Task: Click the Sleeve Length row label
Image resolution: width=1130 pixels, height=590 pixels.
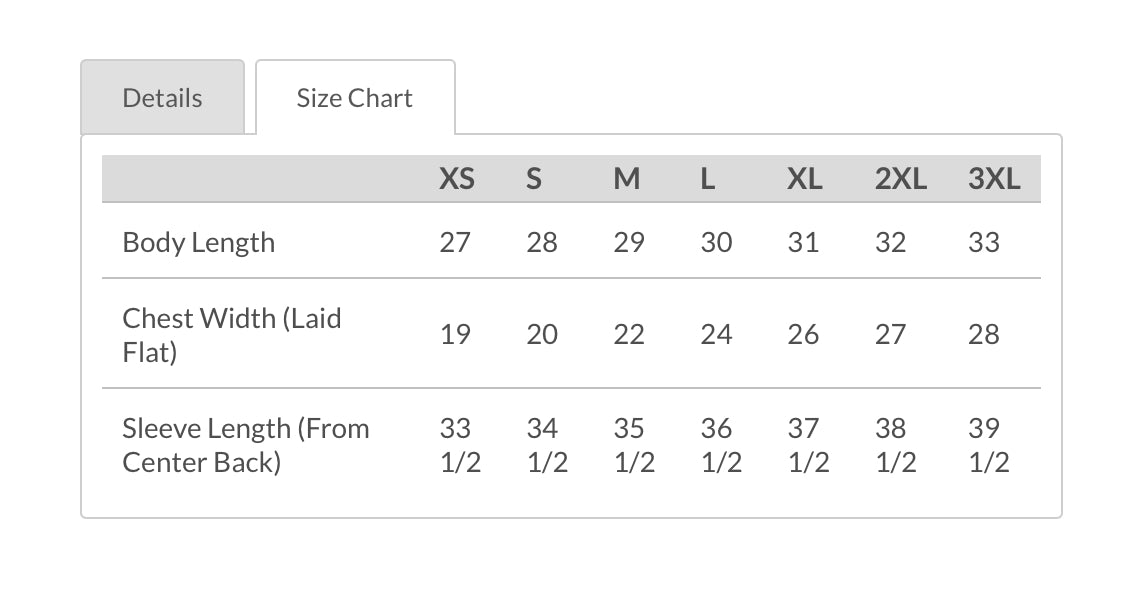Action: (x=246, y=445)
